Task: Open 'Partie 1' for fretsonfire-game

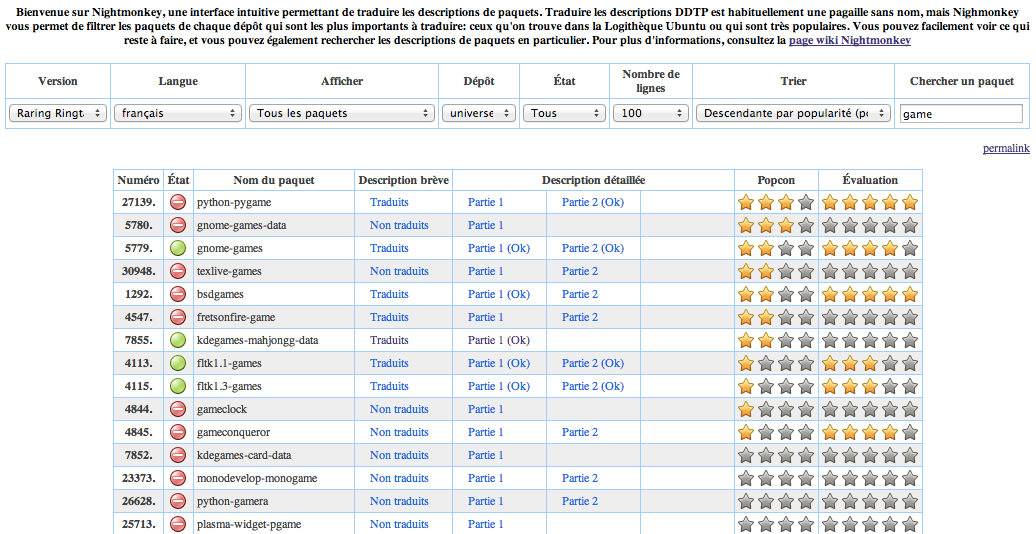Action: coord(486,317)
